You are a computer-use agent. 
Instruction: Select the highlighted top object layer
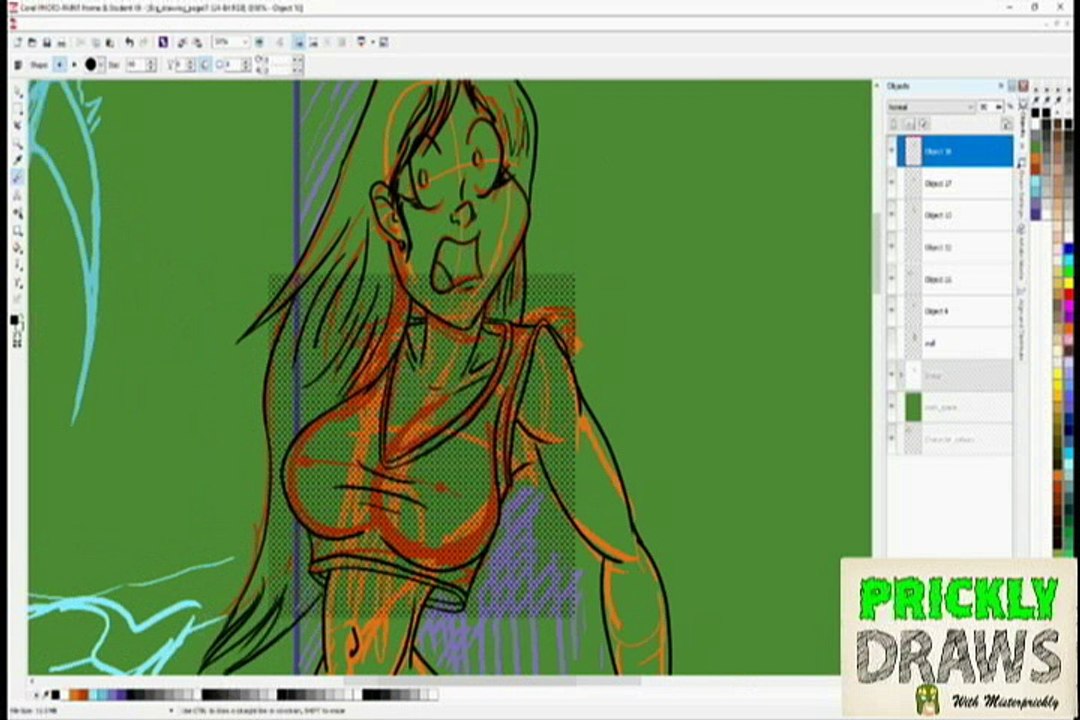(x=955, y=152)
